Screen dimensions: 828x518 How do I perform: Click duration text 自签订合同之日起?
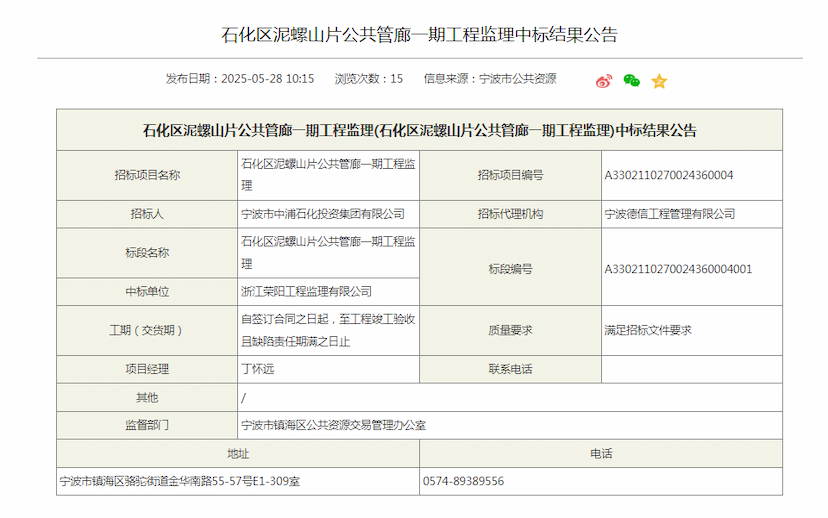pos(285,319)
